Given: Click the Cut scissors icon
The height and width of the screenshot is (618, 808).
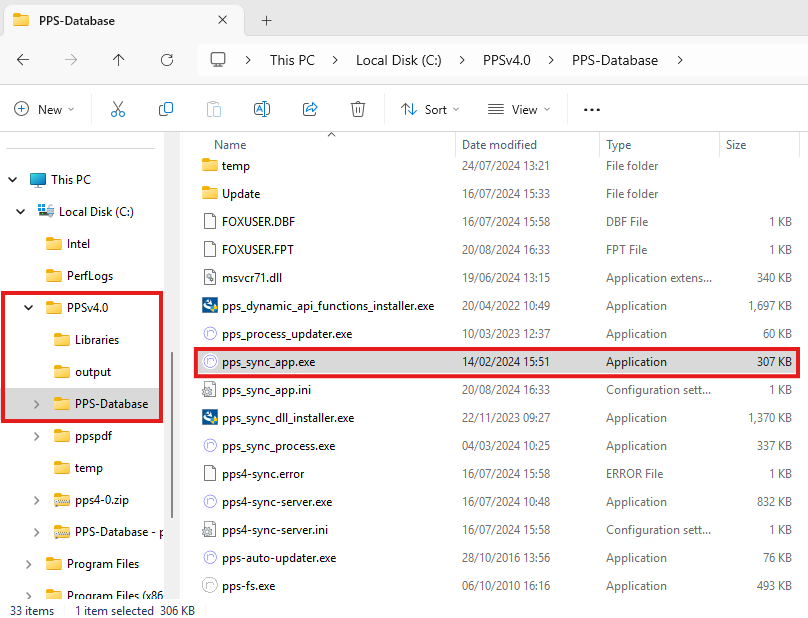Looking at the screenshot, I should [118, 109].
